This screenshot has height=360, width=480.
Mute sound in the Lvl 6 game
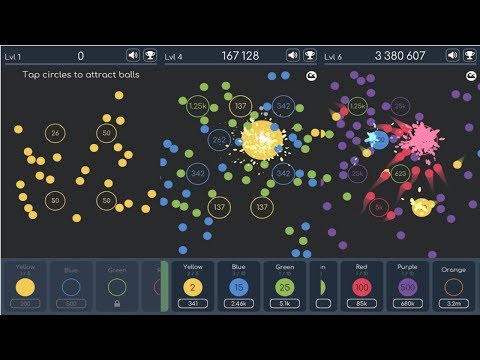pyautogui.click(x=453, y=55)
